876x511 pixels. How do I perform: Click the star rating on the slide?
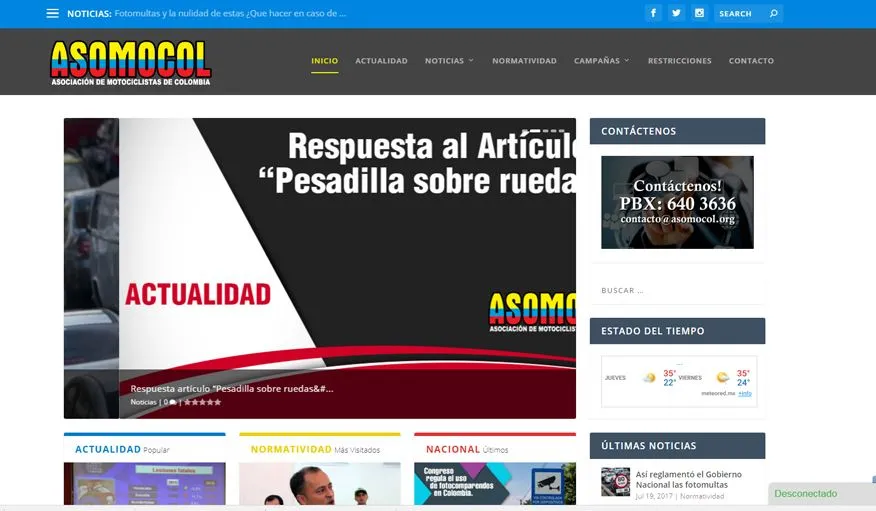[202, 402]
